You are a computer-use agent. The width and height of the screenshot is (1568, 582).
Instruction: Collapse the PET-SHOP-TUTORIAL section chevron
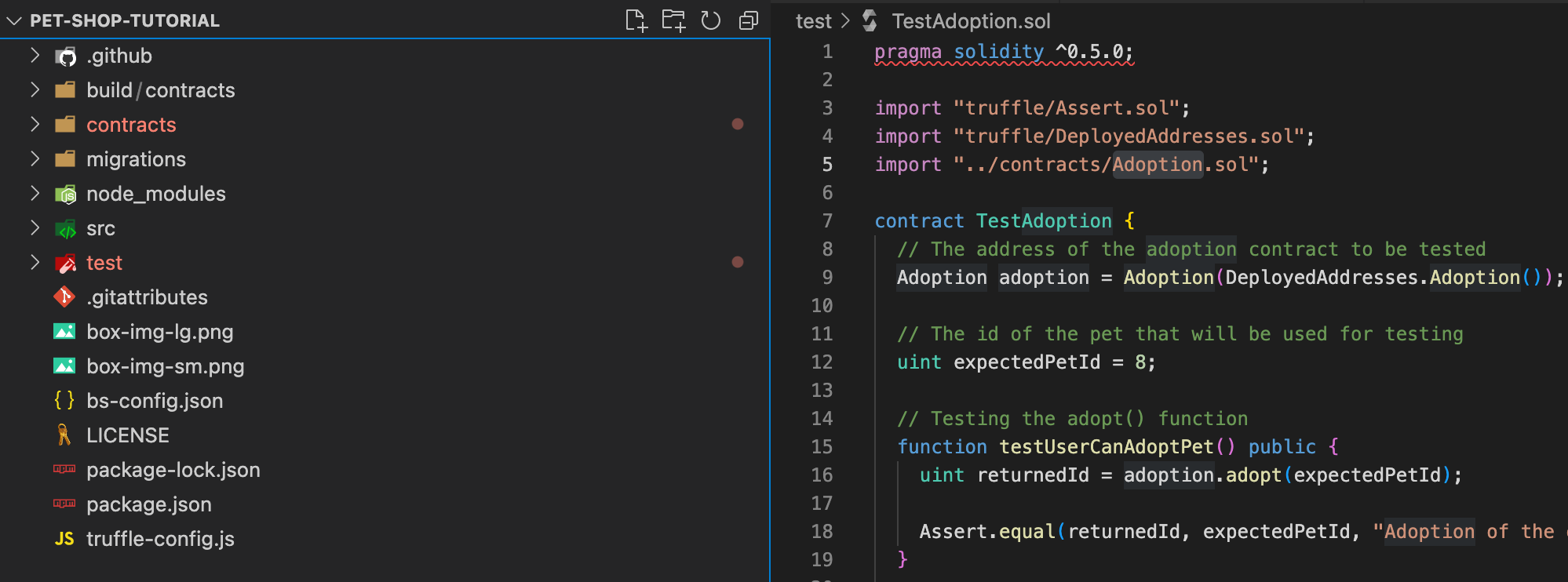tap(14, 20)
